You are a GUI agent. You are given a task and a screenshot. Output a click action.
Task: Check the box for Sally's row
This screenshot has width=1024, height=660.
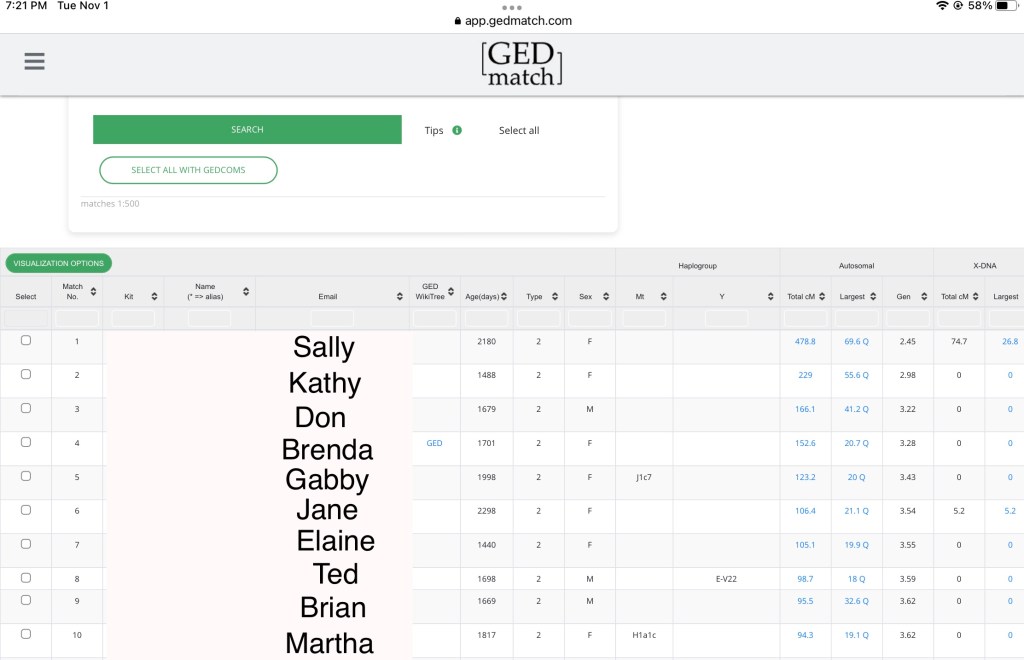pyautogui.click(x=26, y=341)
